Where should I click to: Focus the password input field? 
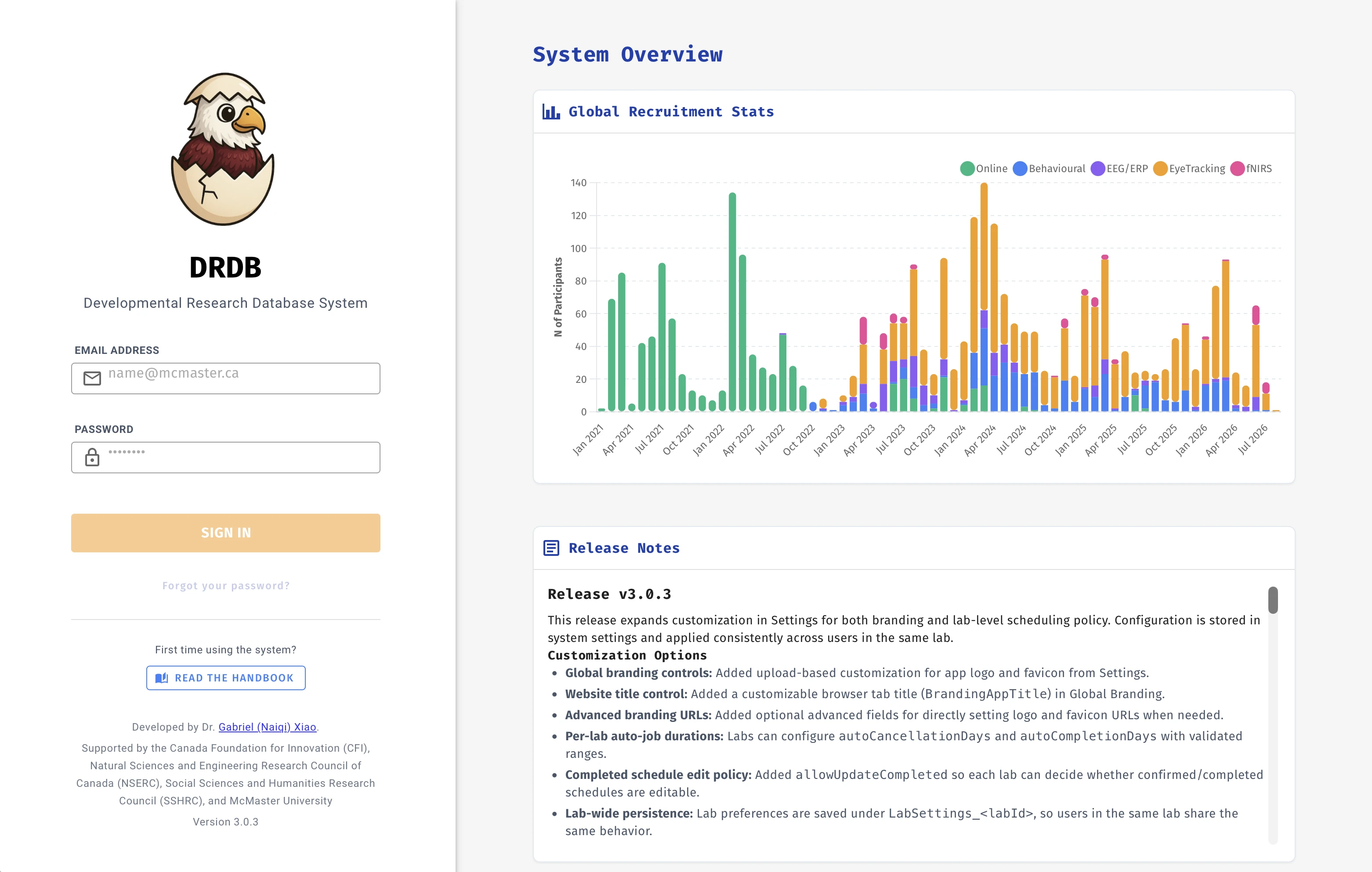(x=226, y=458)
